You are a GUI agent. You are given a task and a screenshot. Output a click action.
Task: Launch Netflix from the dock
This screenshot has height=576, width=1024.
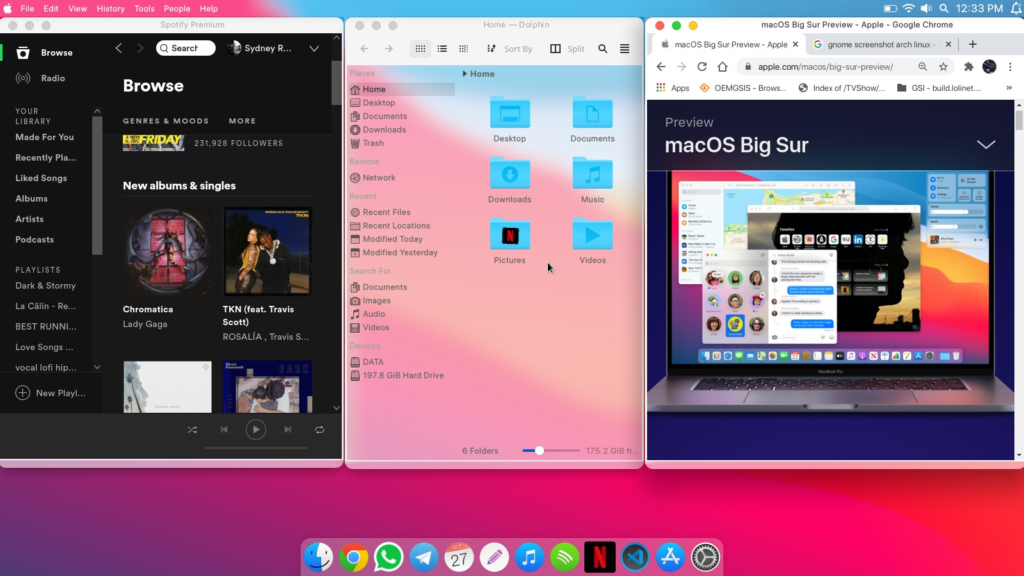[x=599, y=556]
